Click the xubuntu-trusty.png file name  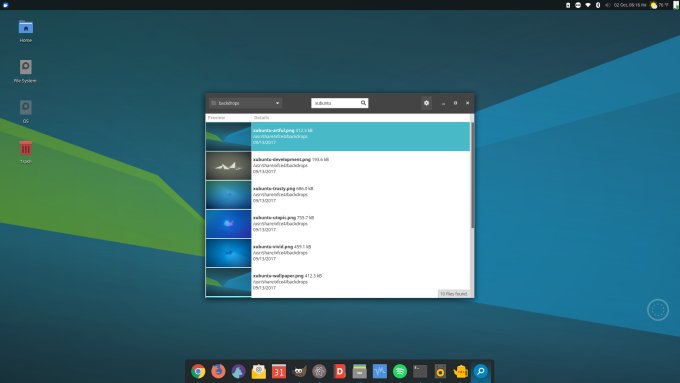coord(274,188)
